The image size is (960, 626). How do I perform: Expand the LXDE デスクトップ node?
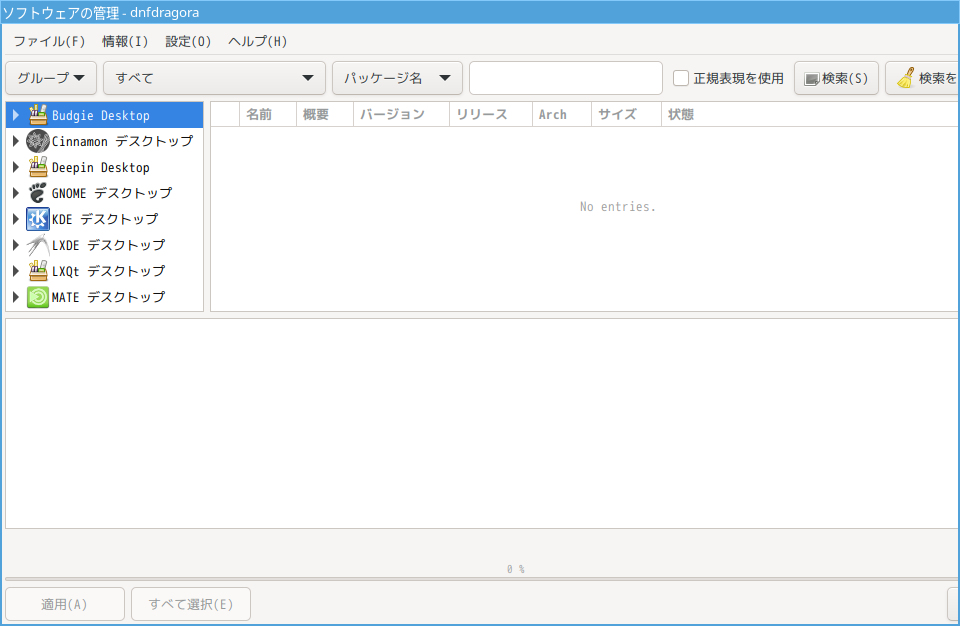point(16,245)
